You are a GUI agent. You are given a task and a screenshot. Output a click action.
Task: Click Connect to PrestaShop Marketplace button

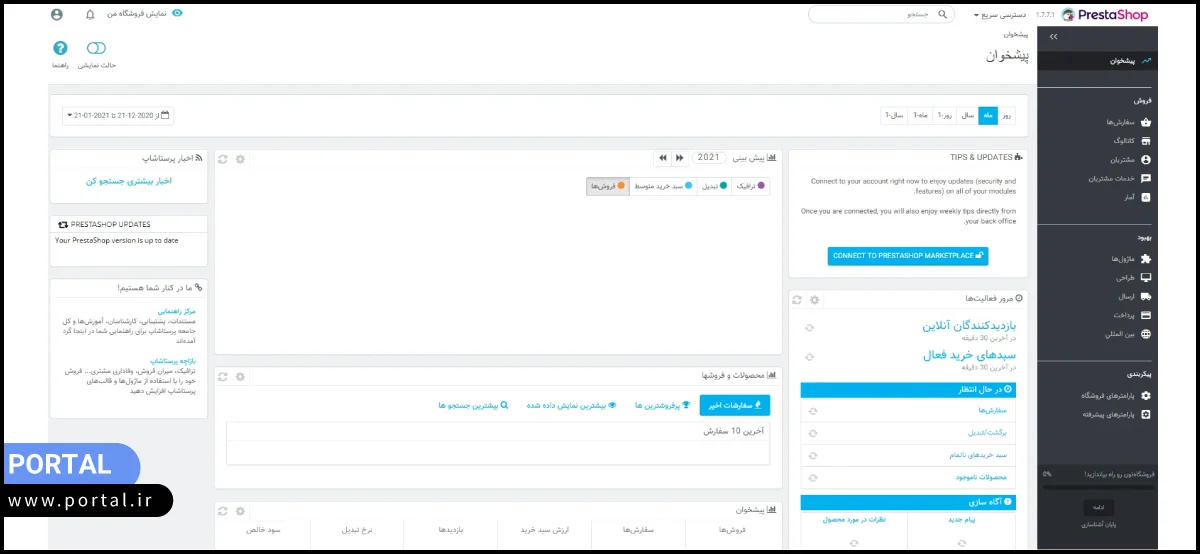point(908,256)
